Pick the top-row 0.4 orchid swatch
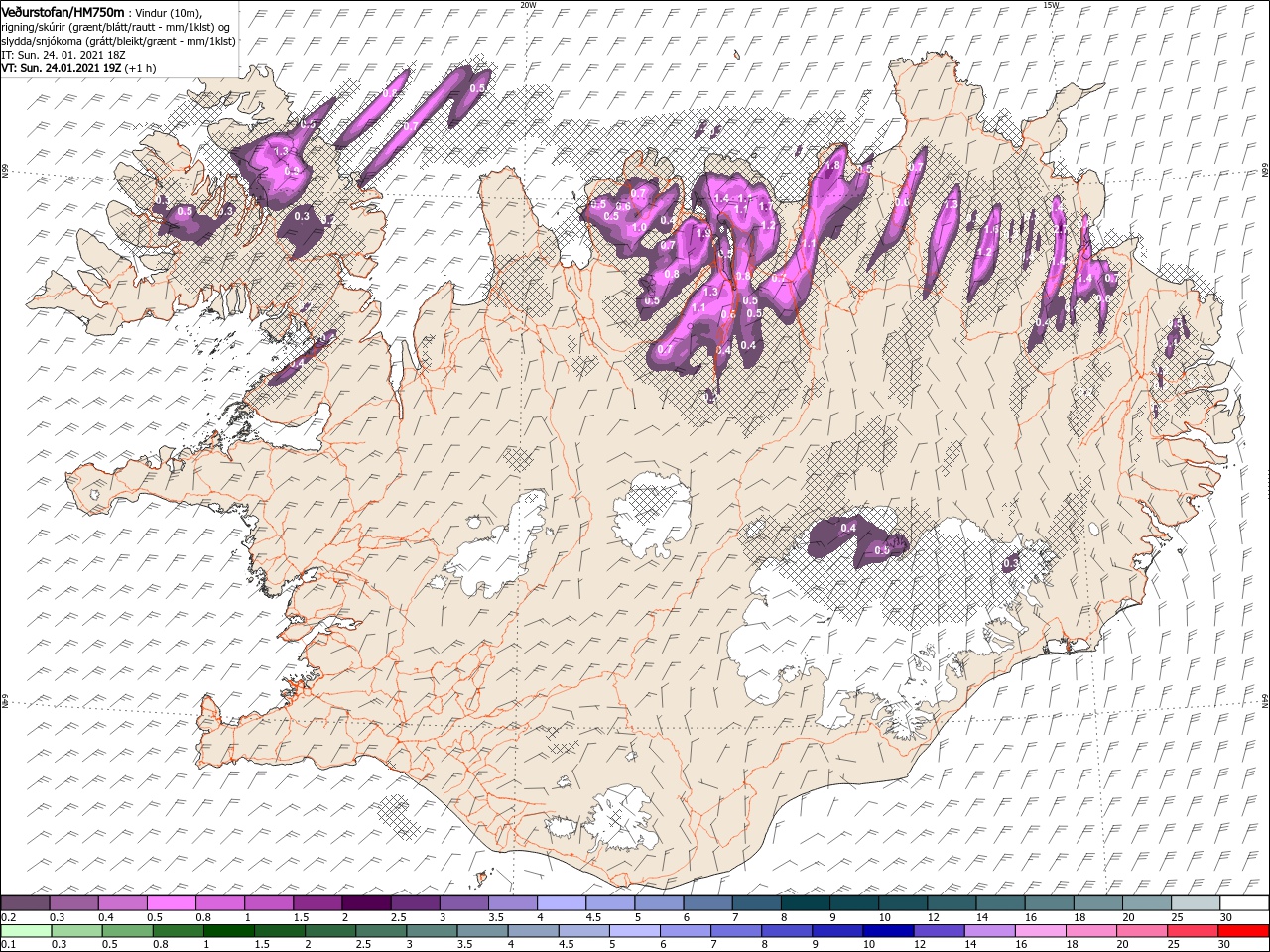The width and height of the screenshot is (1270, 952). pos(122,903)
